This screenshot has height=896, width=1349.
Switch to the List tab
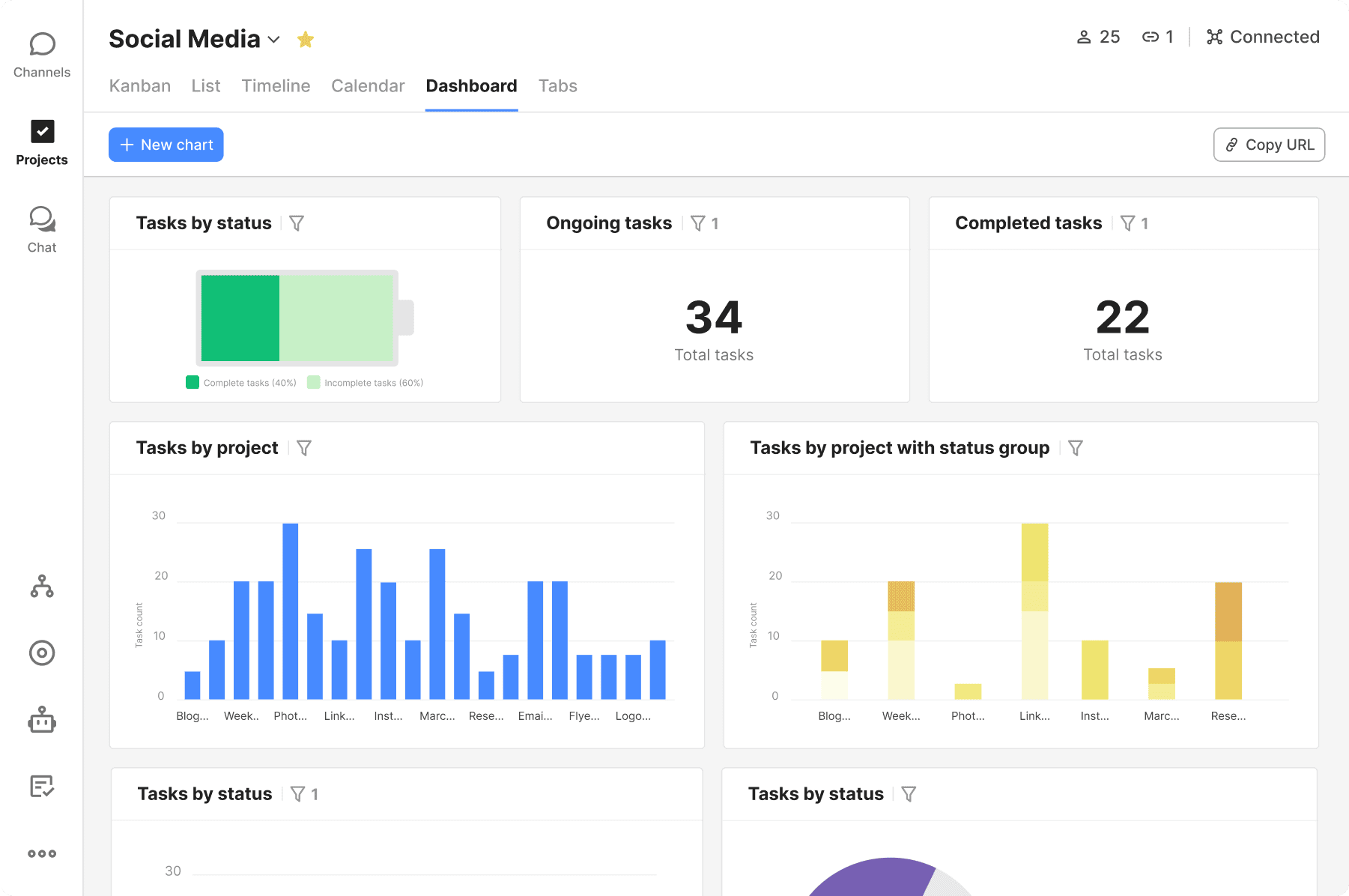click(x=206, y=86)
